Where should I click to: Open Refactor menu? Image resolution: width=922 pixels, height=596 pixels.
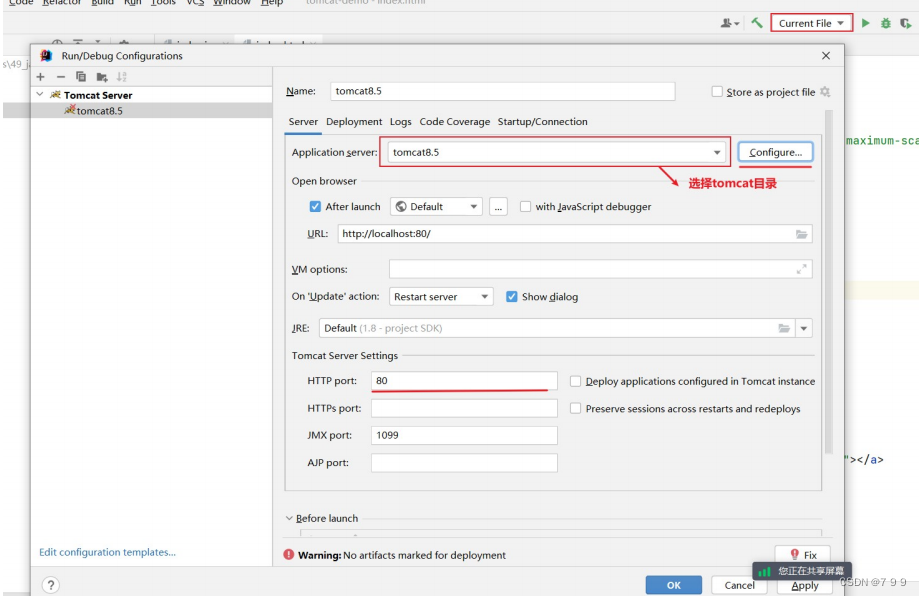pos(62,3)
